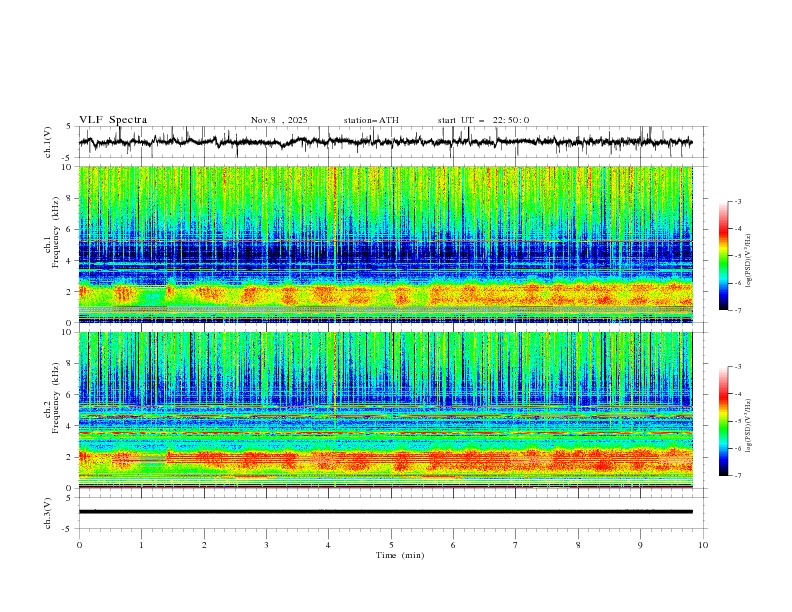
Task: Click the "ch.1(V)" axis label
Action: tap(48, 142)
